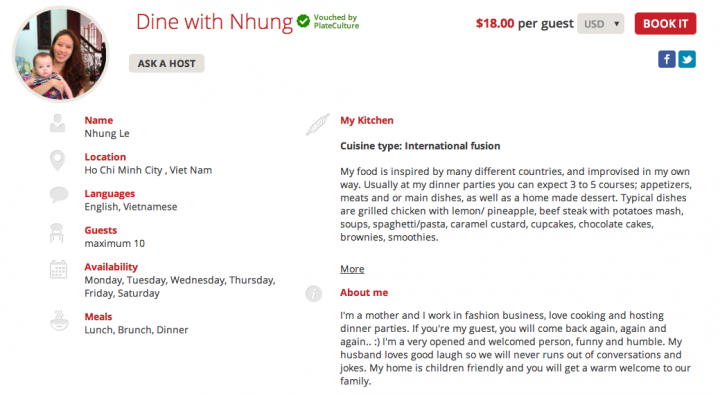720x397 pixels.
Task: Click the calendar Availability icon
Action: click(x=58, y=269)
